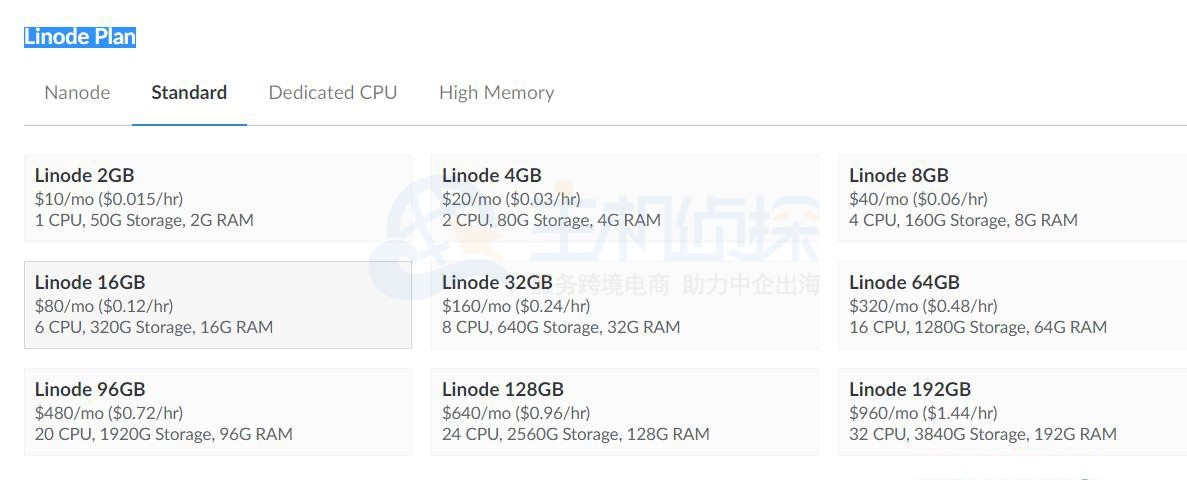The width and height of the screenshot is (1187, 480).
Task: Click the 16 CPU, 1280G Storage specs
Action: click(x=977, y=327)
